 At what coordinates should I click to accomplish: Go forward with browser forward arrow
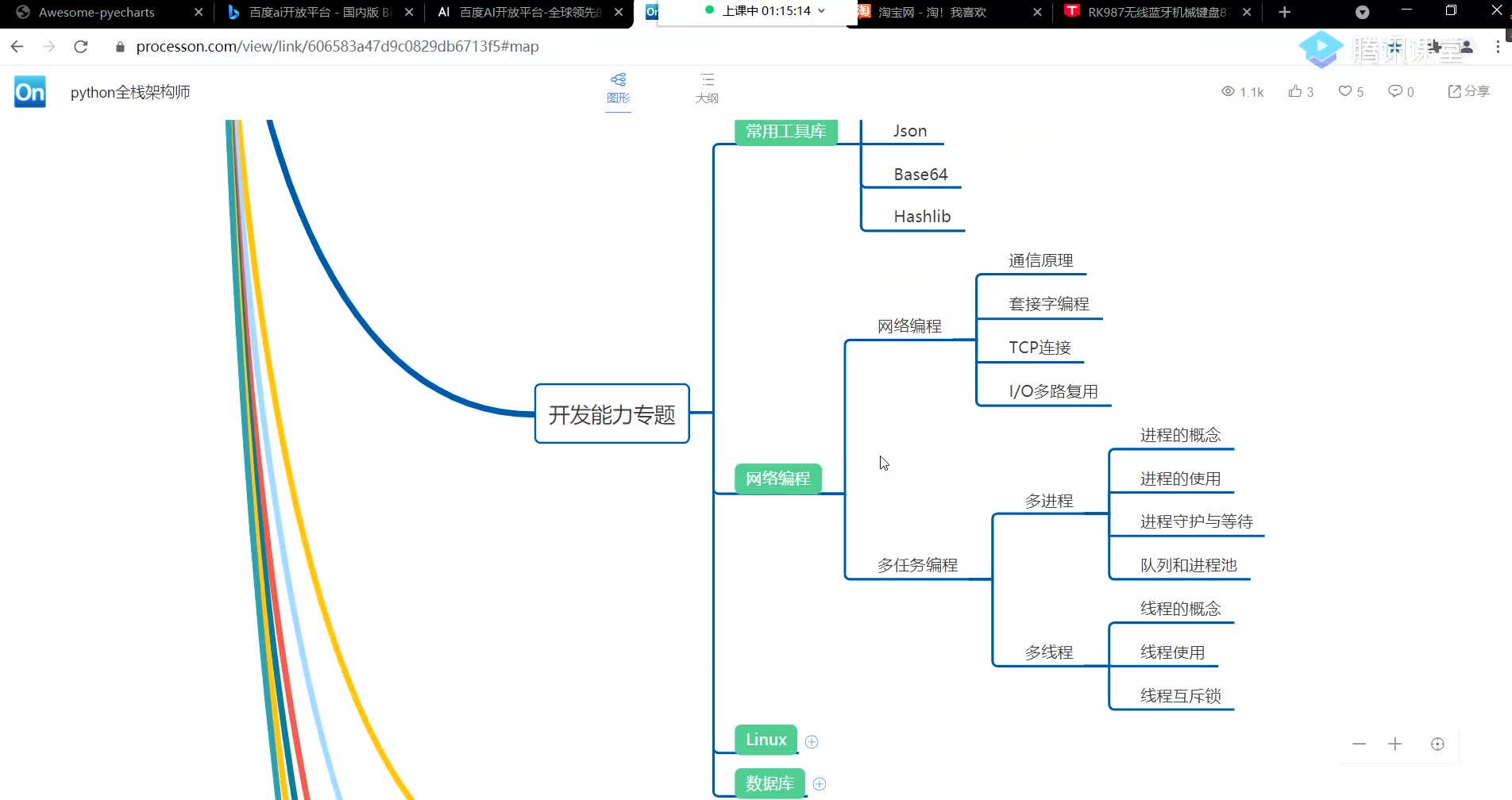click(x=48, y=47)
